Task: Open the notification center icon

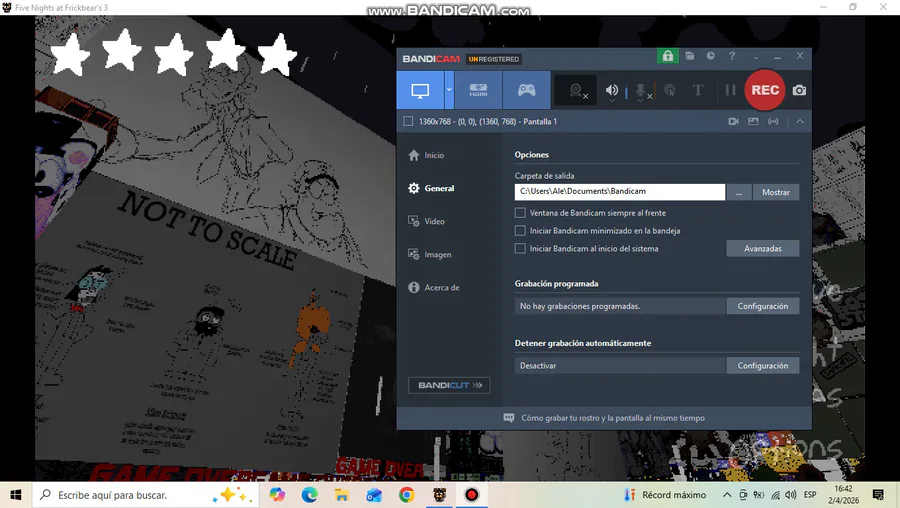Action: [x=878, y=495]
